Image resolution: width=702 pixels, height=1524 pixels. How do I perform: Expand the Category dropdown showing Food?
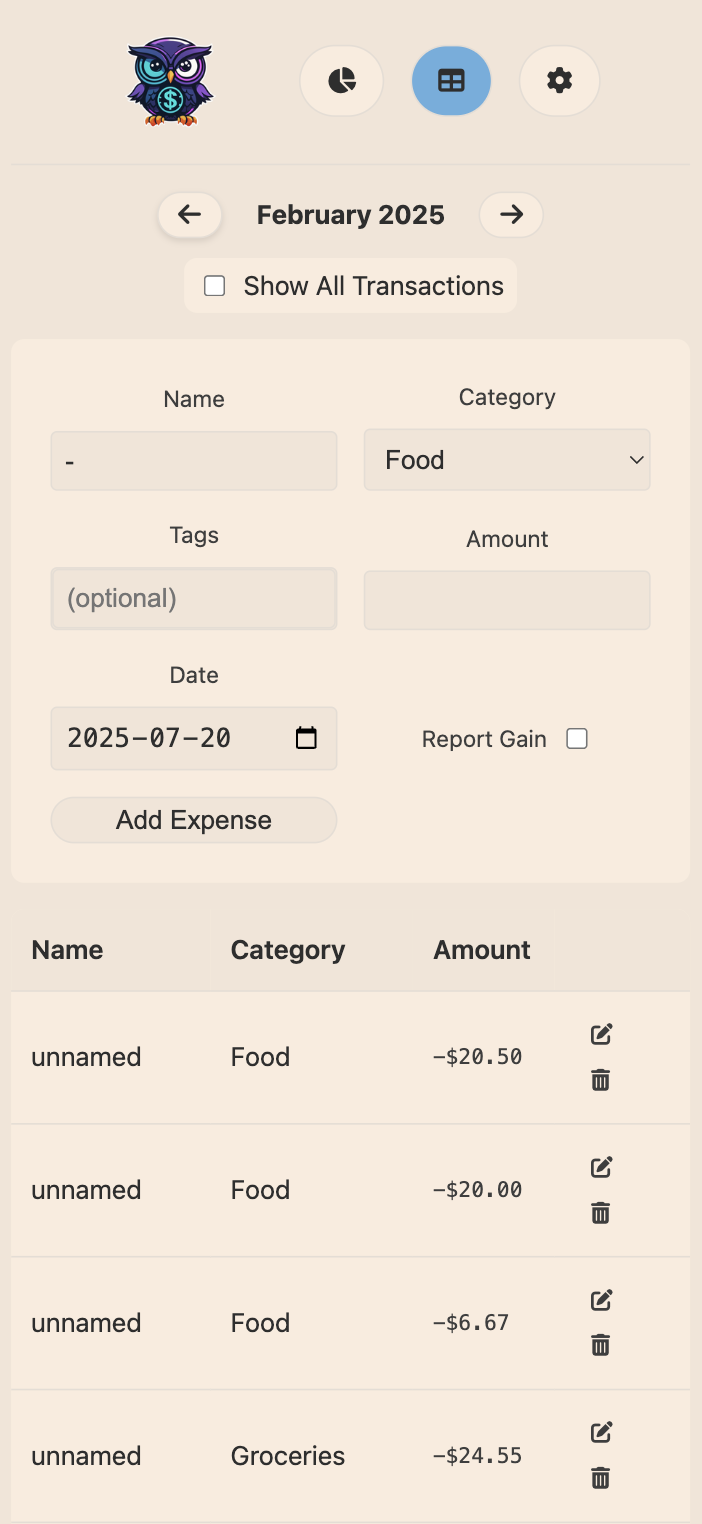507,460
